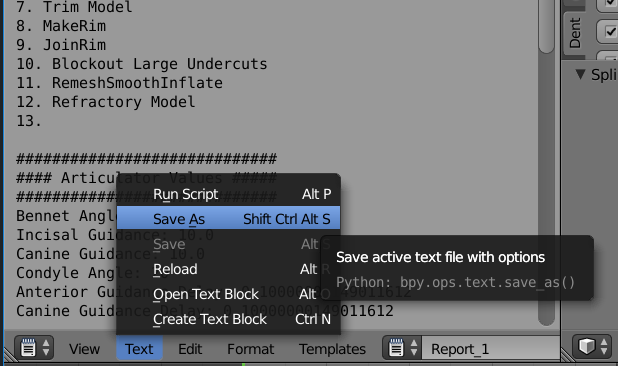Click the line '12. Refractory Model'

click(106, 102)
